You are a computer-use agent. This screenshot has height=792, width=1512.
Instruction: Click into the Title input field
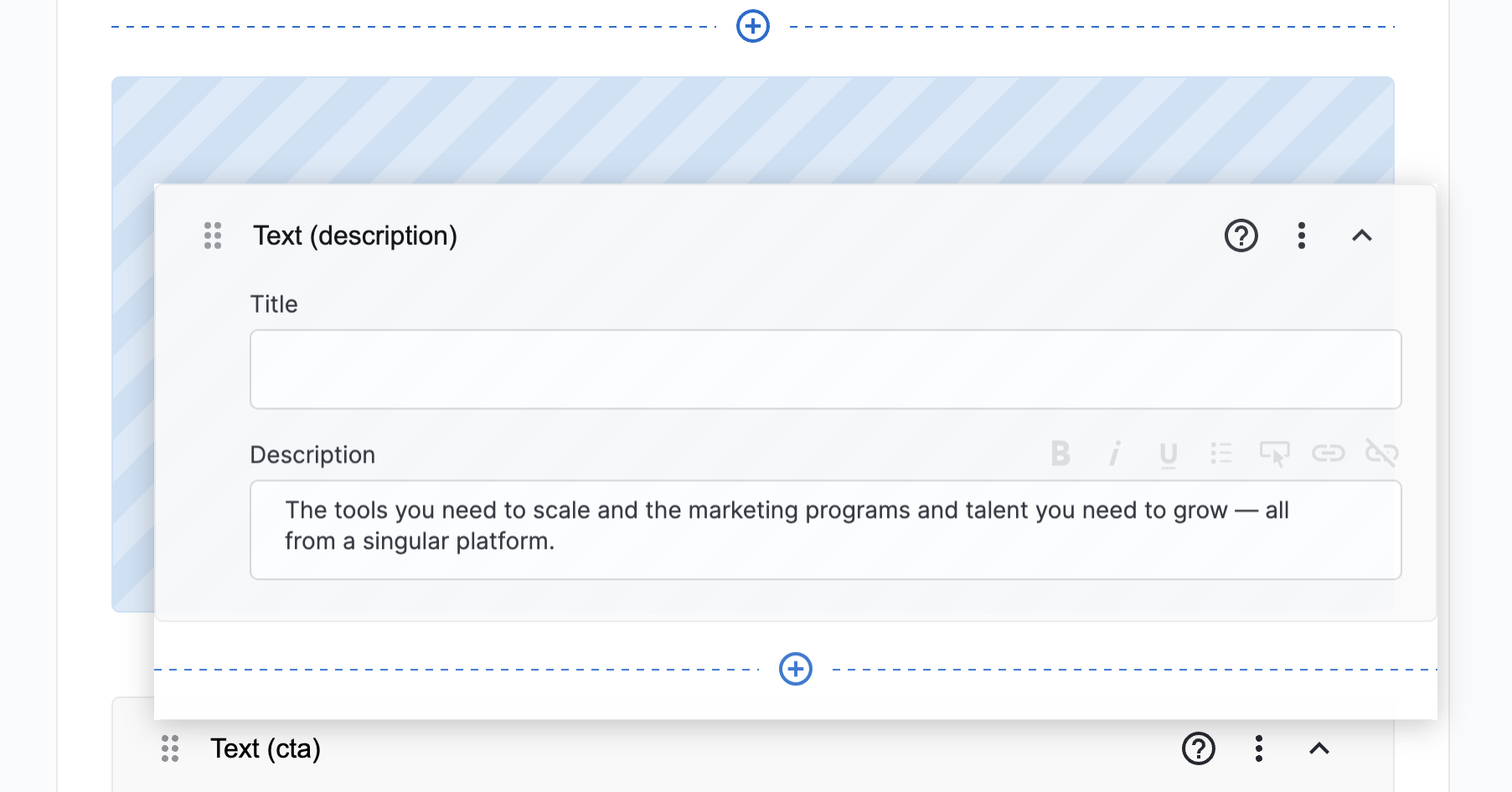tap(825, 370)
